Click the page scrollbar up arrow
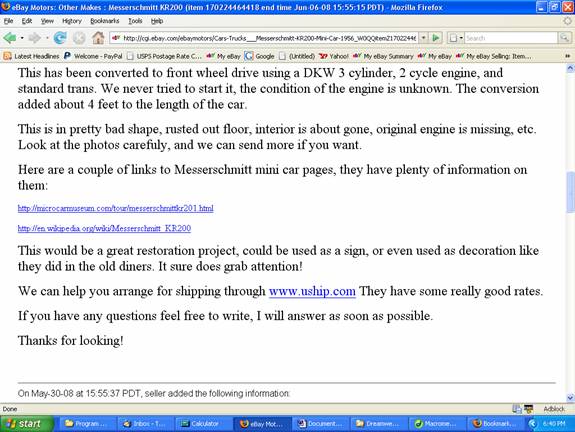575x432 pixels. click(570, 68)
